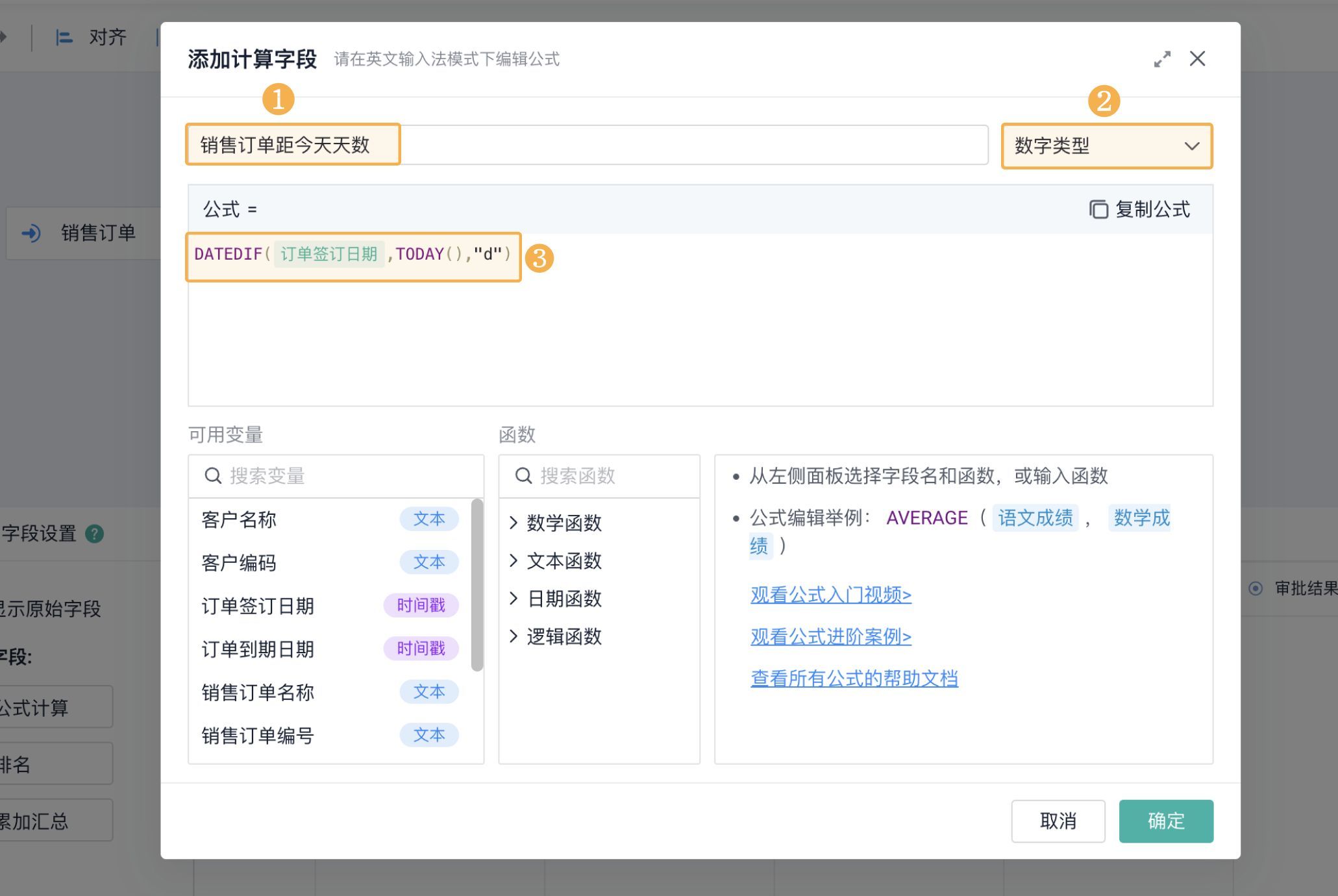Viewport: 1338px width, 896px height.
Task: Select the 审批结果 radio button
Action: point(1256,588)
